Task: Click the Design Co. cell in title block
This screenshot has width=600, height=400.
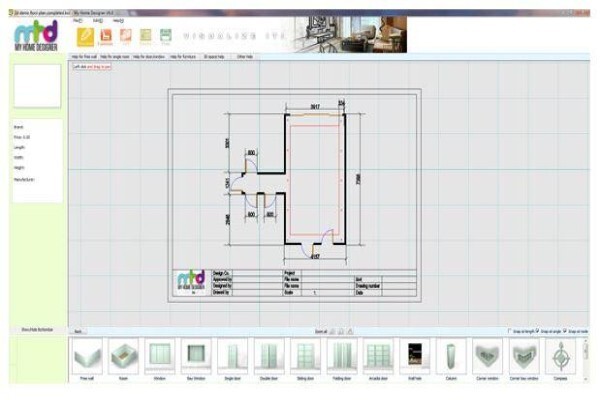Action: click(x=221, y=273)
